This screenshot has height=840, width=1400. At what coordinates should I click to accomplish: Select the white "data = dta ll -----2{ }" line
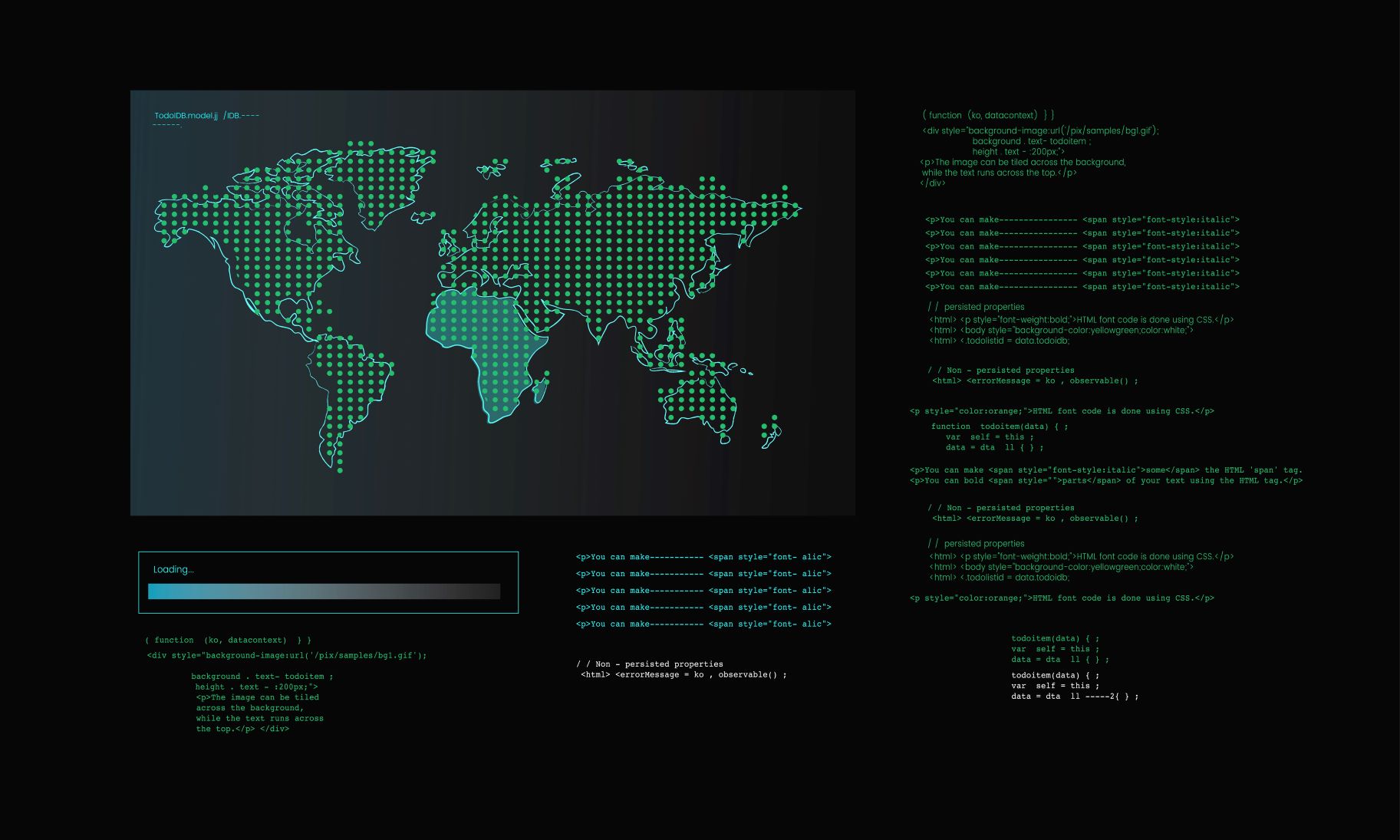(1074, 697)
